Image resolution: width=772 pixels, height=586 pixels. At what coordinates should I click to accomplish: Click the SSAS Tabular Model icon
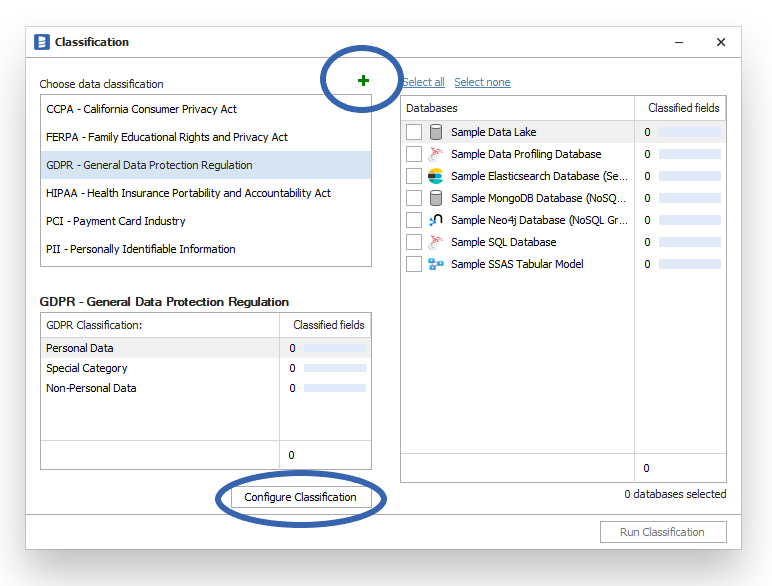click(x=435, y=264)
